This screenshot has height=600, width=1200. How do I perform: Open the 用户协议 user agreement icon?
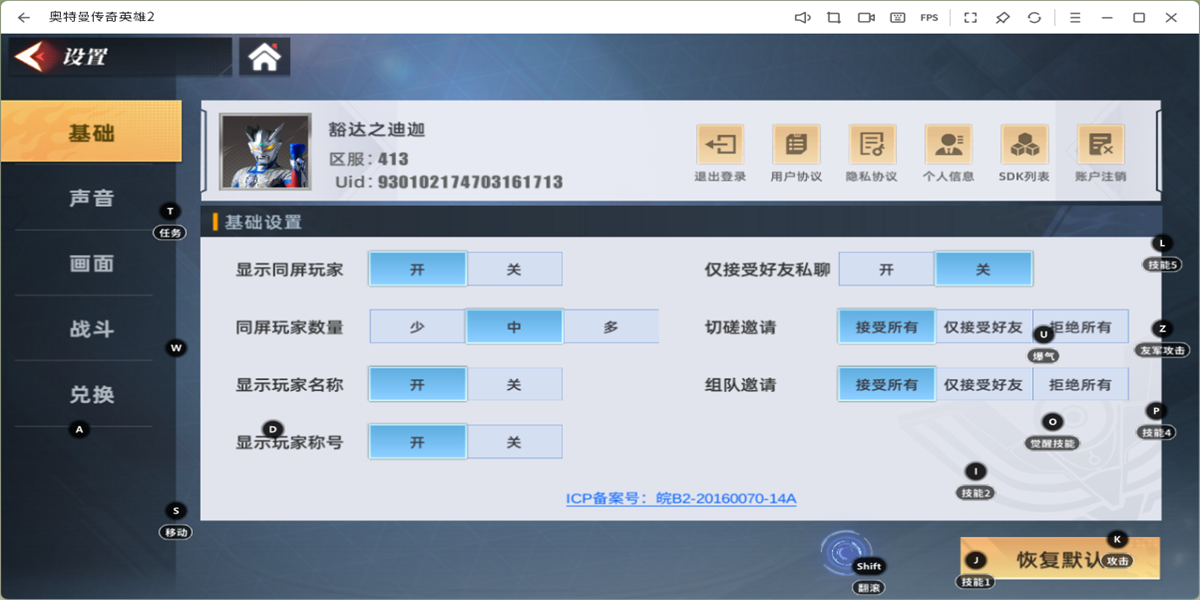[x=796, y=146]
